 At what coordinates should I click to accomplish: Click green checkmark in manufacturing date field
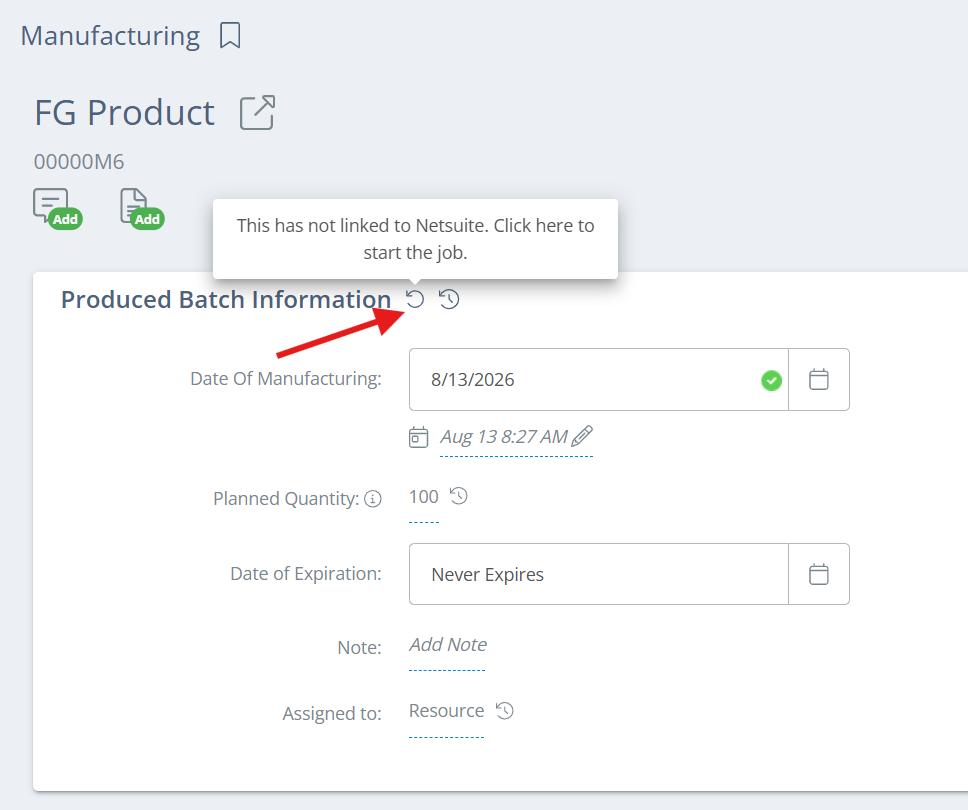(771, 380)
